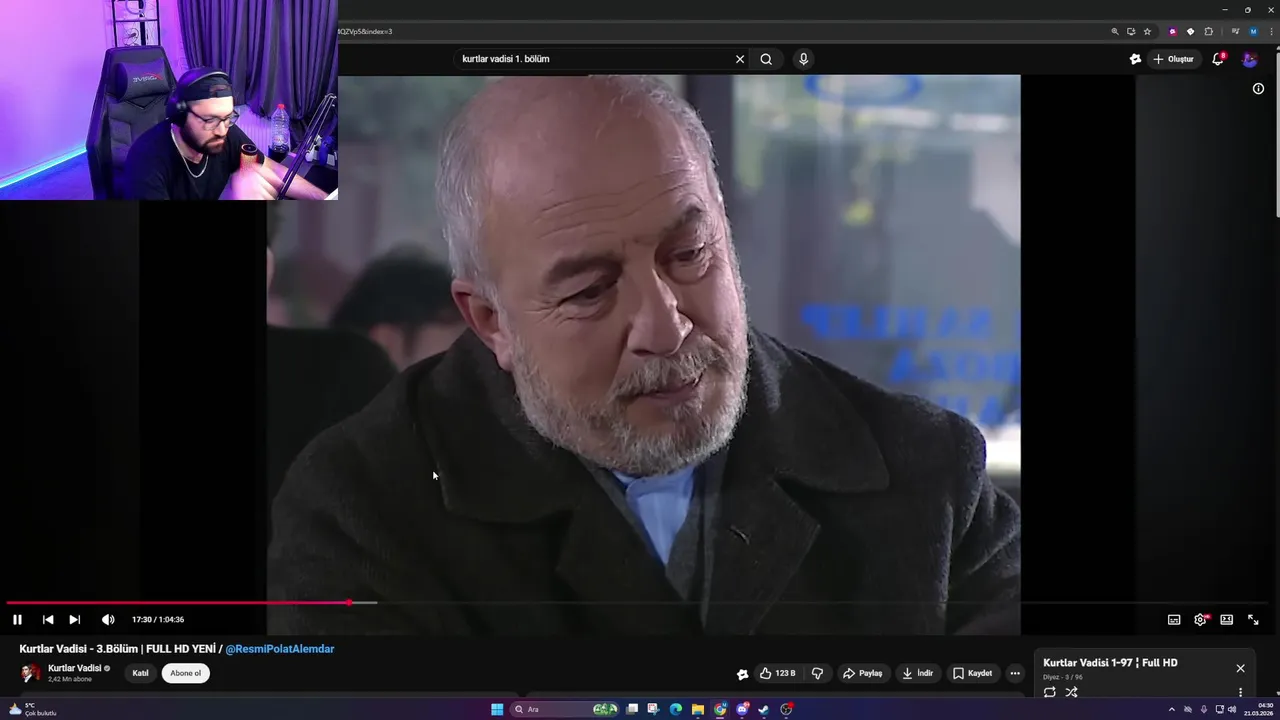Bookmark this page with star icon
1280x720 pixels.
click(1147, 31)
